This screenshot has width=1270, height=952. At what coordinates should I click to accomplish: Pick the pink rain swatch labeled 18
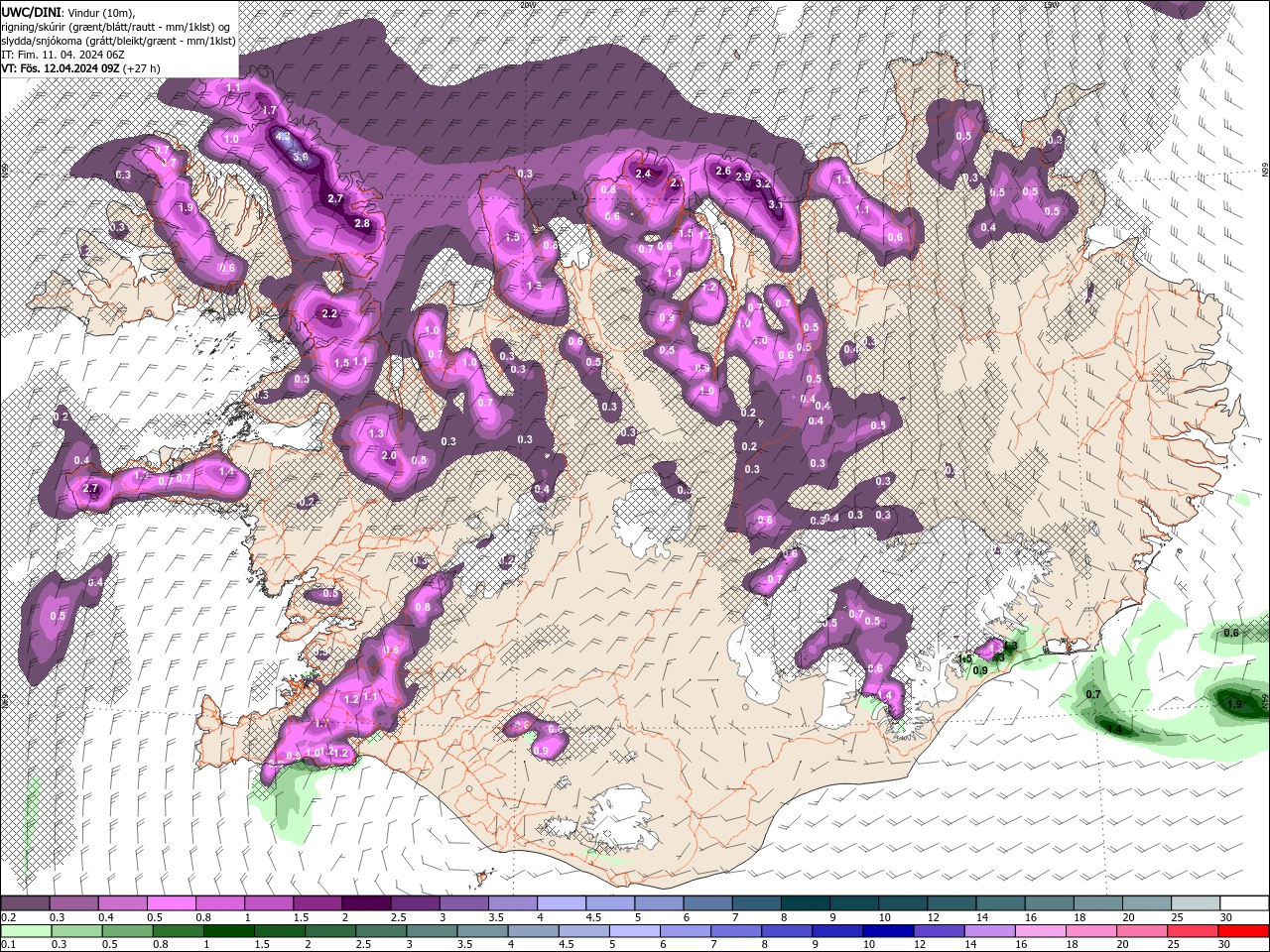(1092, 931)
